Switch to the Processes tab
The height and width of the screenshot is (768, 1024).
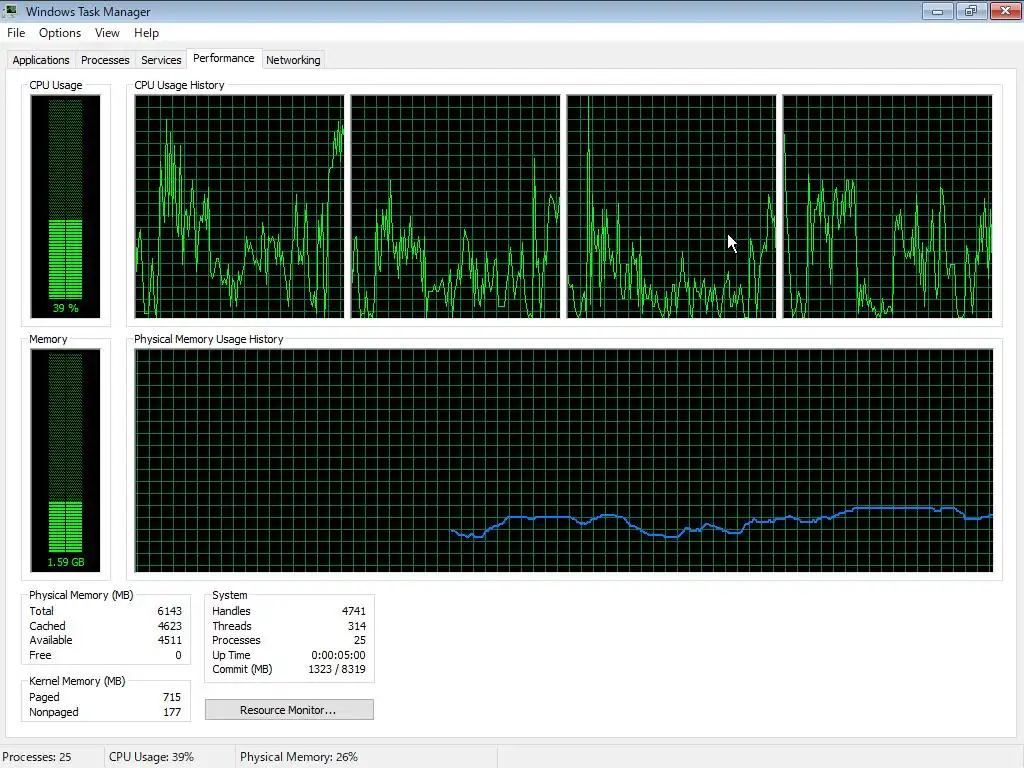[x=104, y=60]
